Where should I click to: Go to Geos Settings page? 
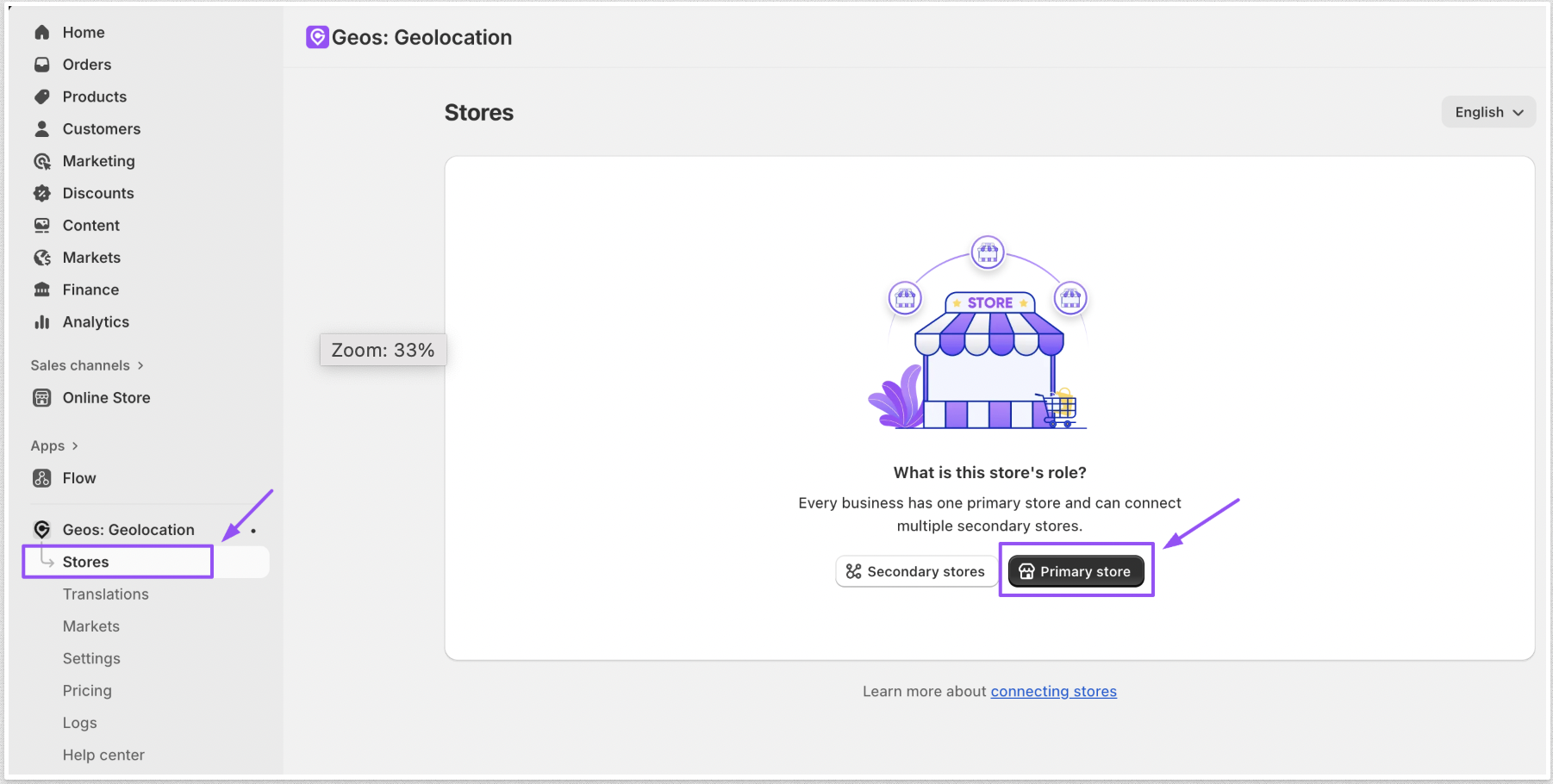coord(91,658)
